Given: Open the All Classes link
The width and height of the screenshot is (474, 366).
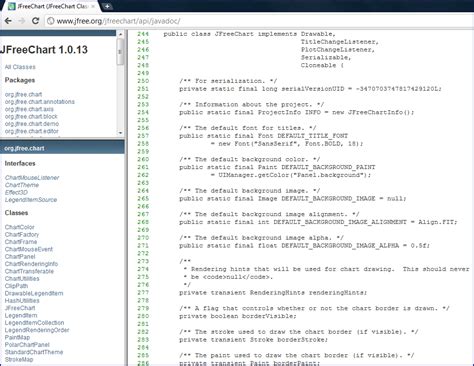Looking at the screenshot, I should 20,67.
